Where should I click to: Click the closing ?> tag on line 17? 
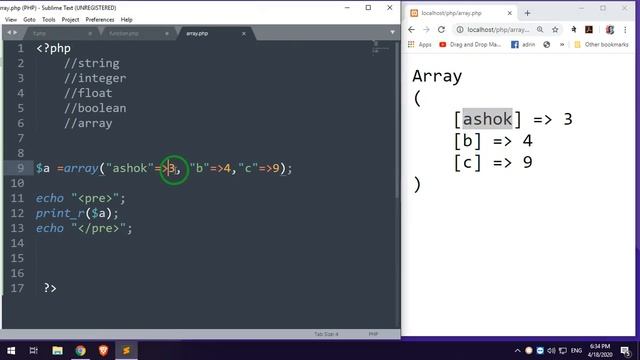pos(50,288)
